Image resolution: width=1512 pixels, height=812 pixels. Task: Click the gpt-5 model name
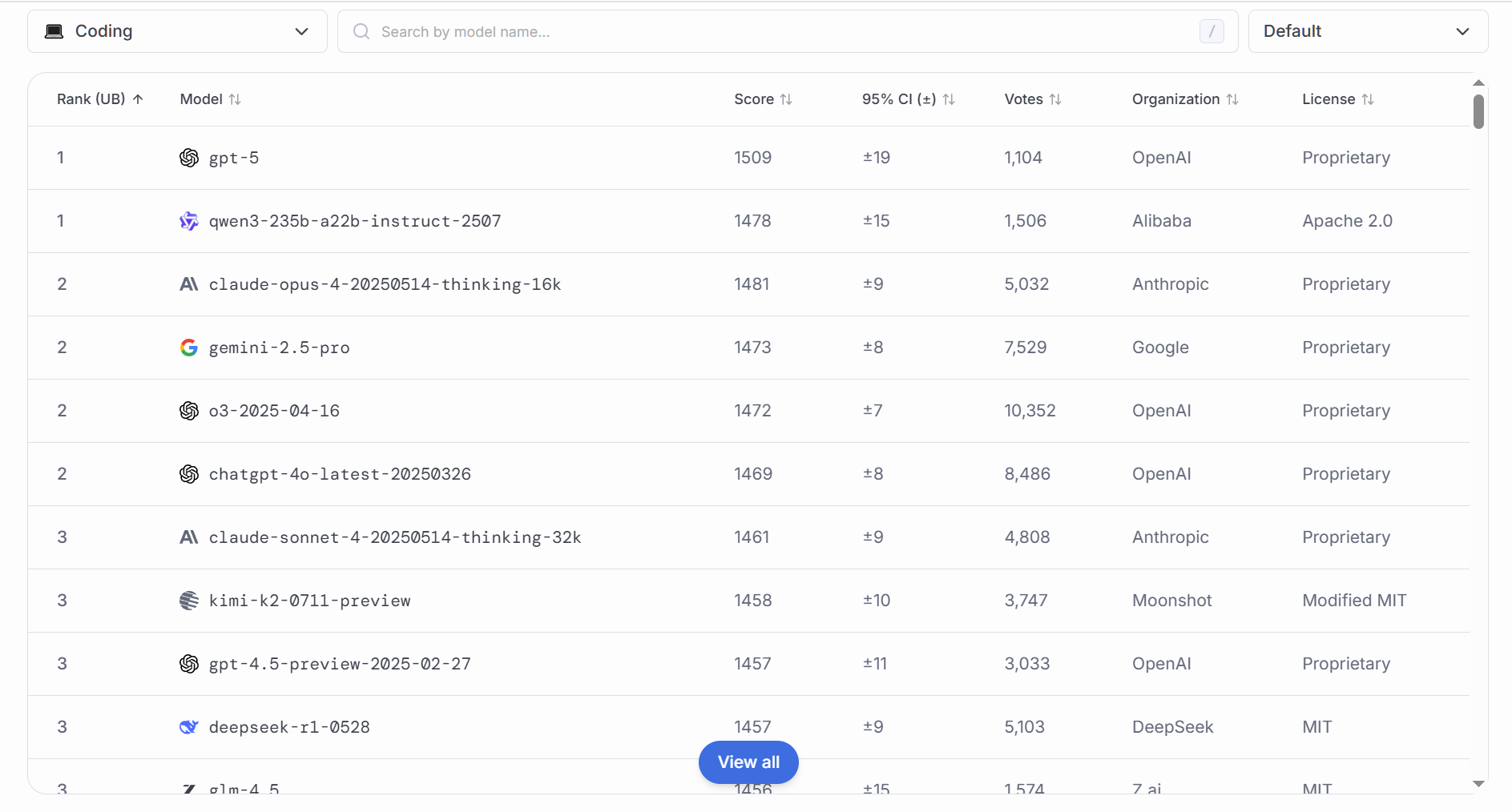234,158
